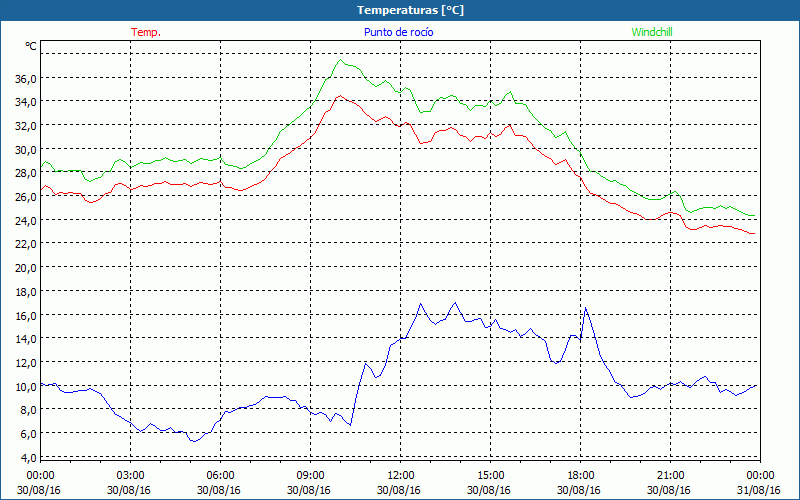This screenshot has height=500, width=800.
Task: Select the red Temp. legend label
Action: [x=146, y=32]
